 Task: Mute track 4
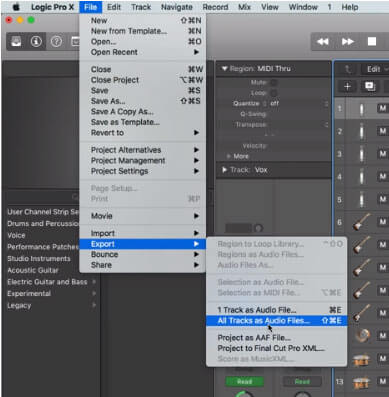tap(383, 176)
